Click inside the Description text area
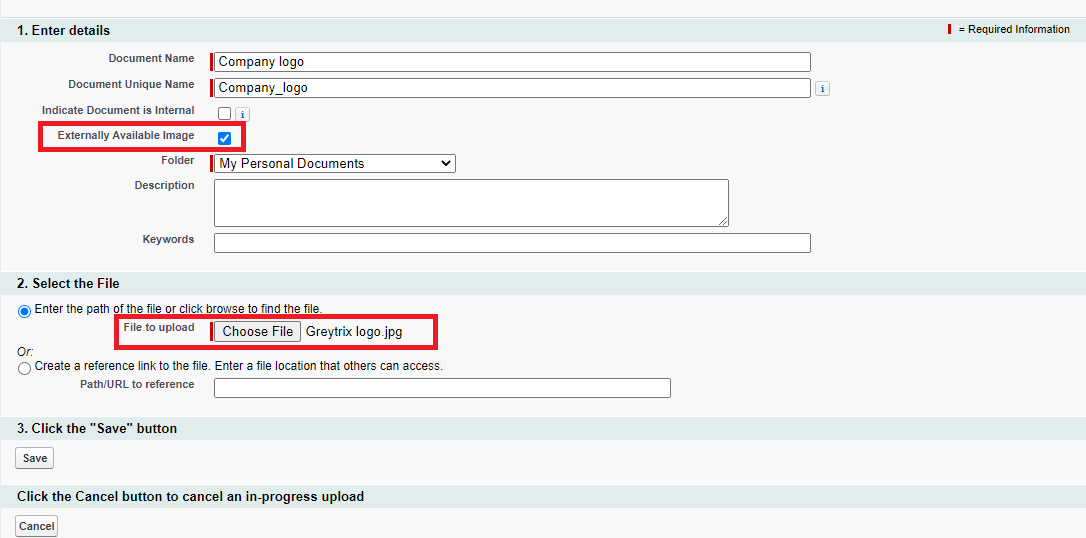The width and height of the screenshot is (1086, 538). click(x=470, y=203)
